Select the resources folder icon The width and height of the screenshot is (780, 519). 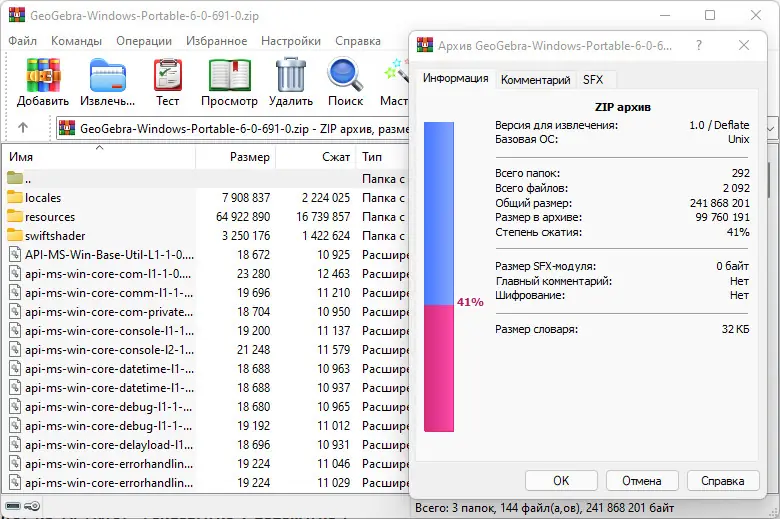coord(15,216)
